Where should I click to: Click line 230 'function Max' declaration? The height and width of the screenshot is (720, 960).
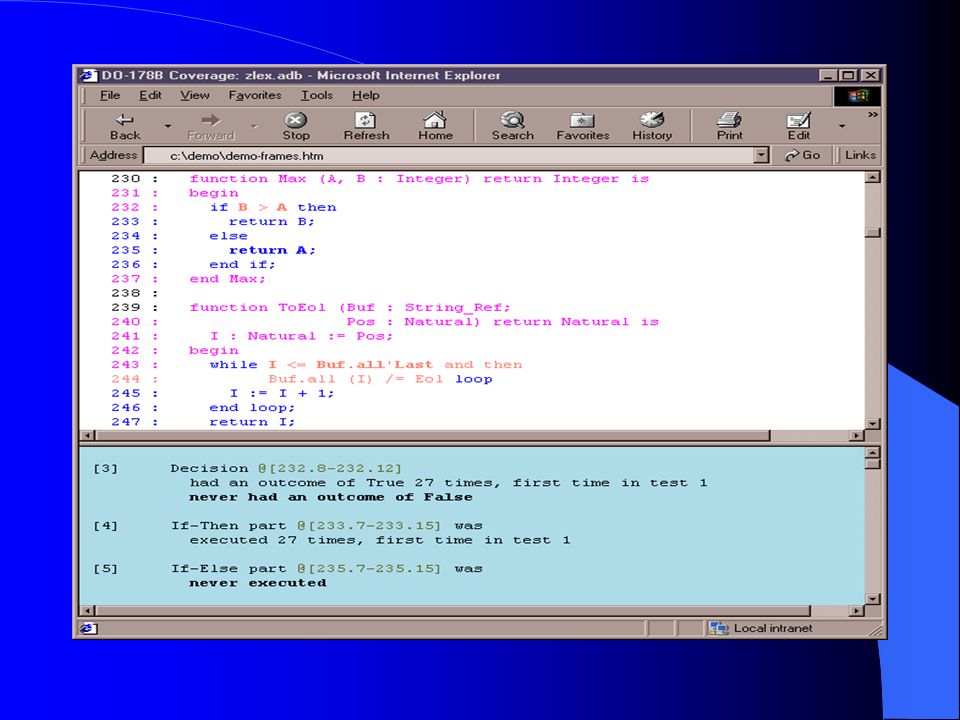point(419,179)
